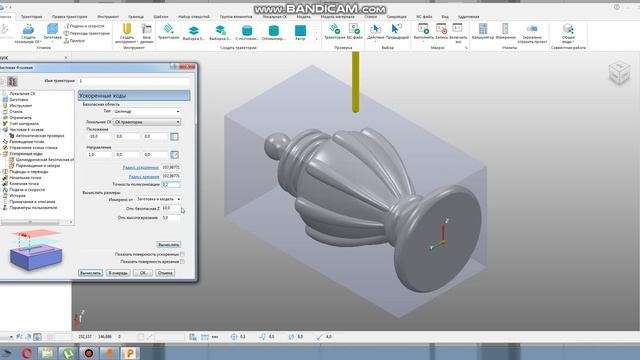640x360 pixels.
Task: Open the Инструмент ribbon tab
Action: point(108,17)
